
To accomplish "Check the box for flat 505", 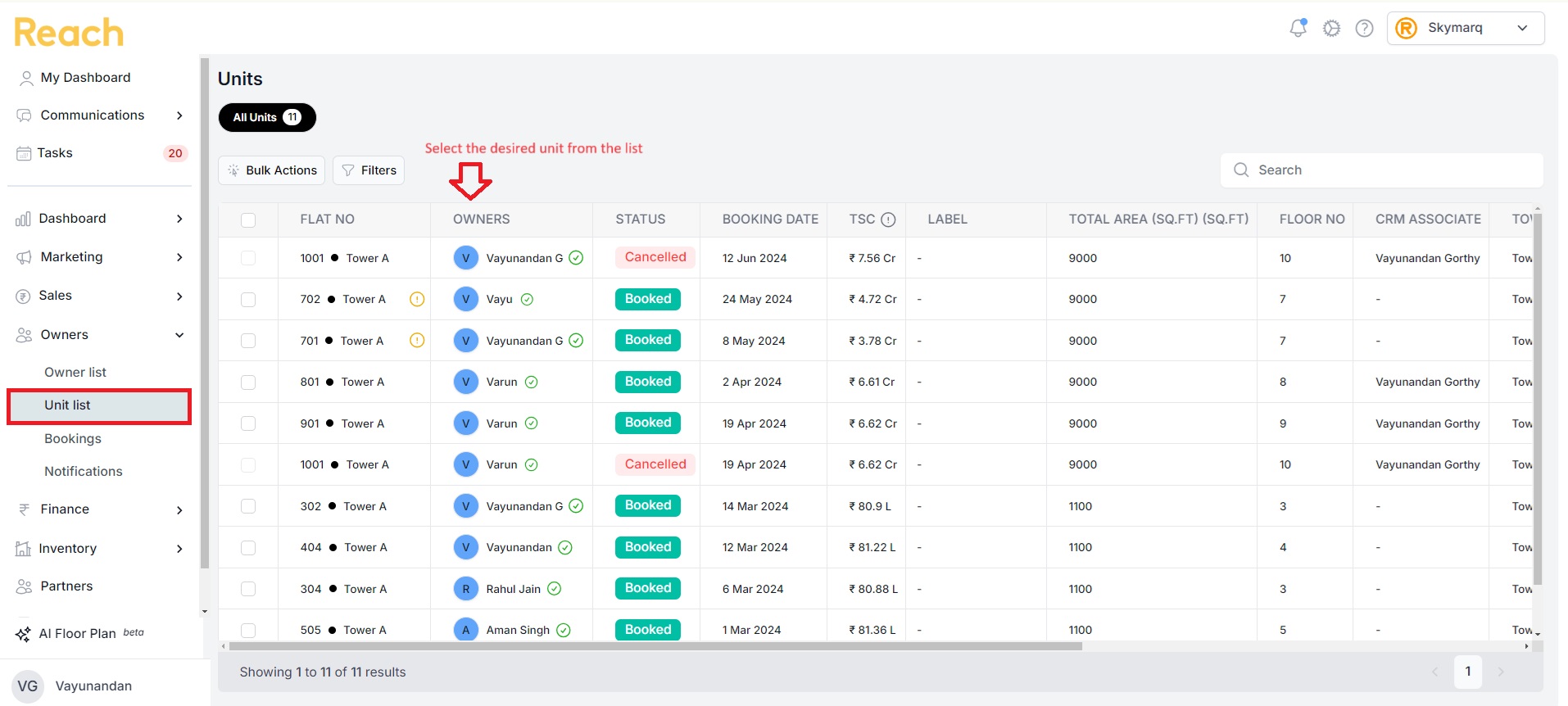I will pos(248,630).
